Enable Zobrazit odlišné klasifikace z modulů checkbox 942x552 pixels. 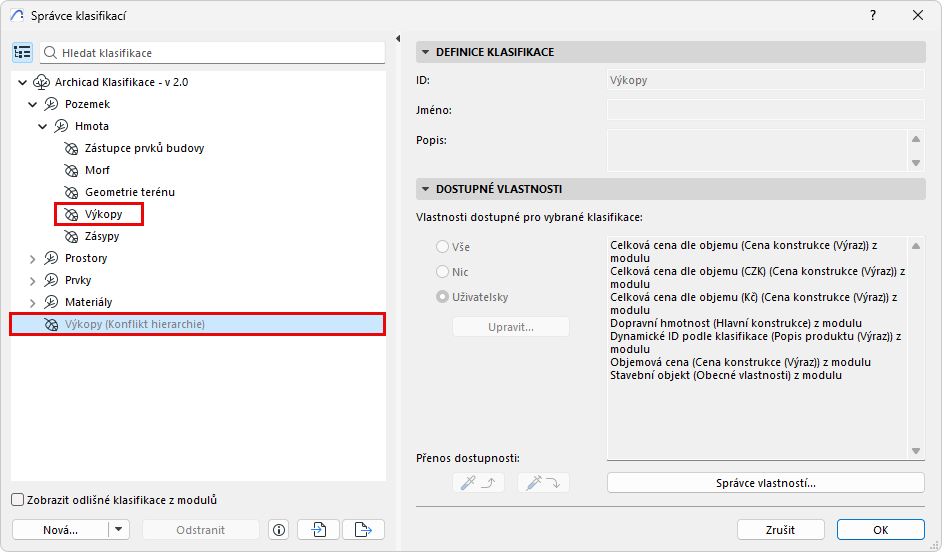point(18,500)
